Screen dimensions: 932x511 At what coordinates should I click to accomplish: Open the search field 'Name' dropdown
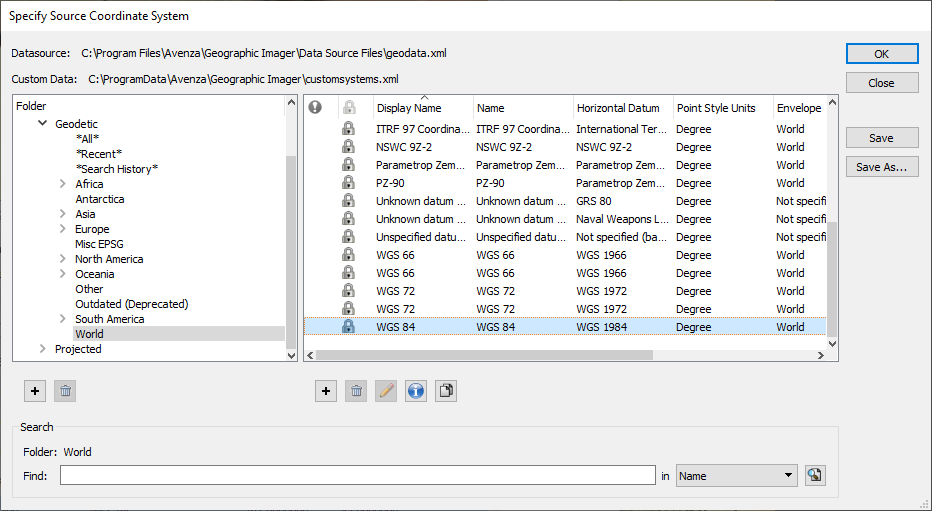click(x=736, y=475)
